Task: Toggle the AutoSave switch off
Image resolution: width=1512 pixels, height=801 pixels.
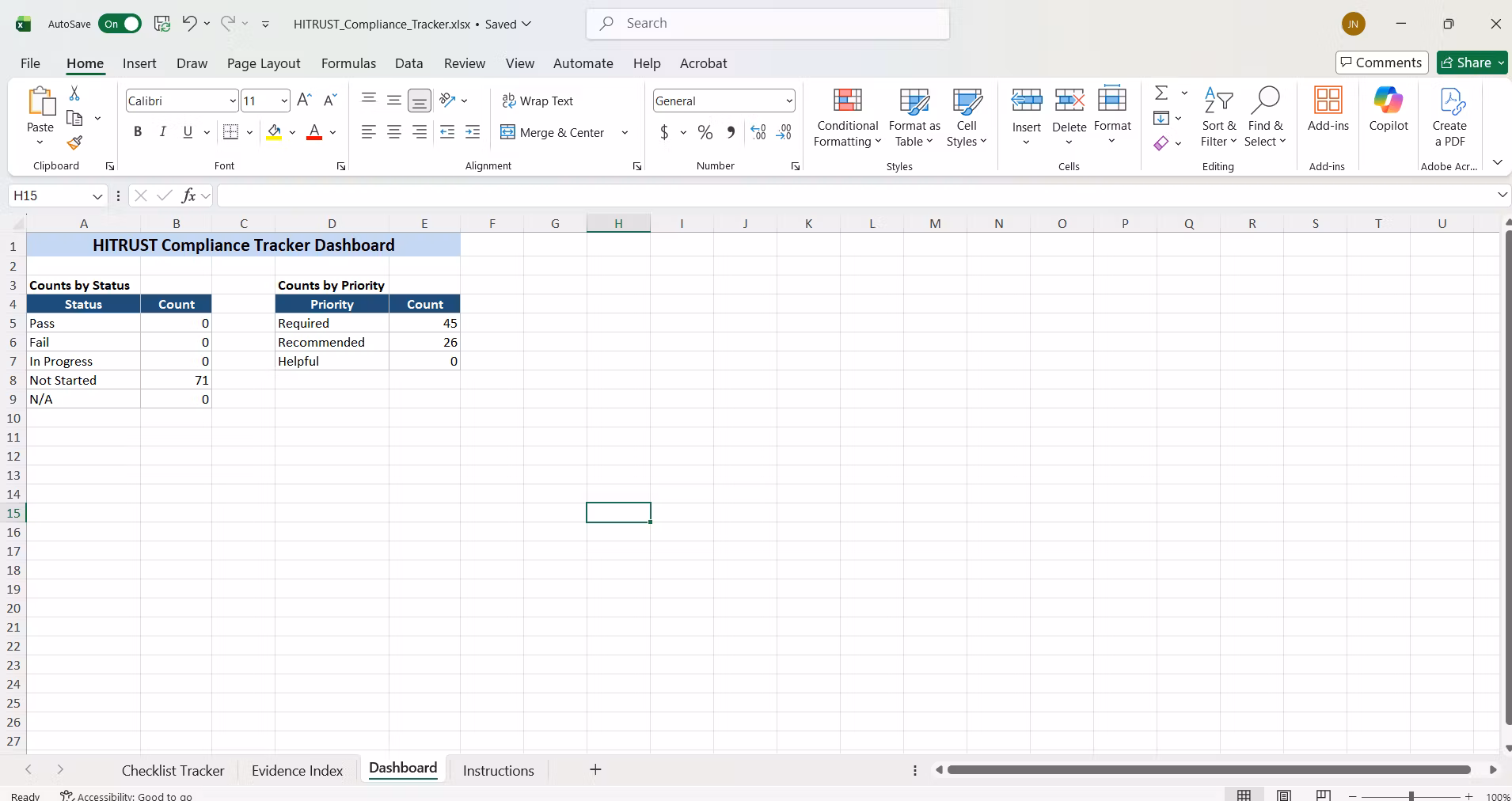Action: click(x=120, y=24)
